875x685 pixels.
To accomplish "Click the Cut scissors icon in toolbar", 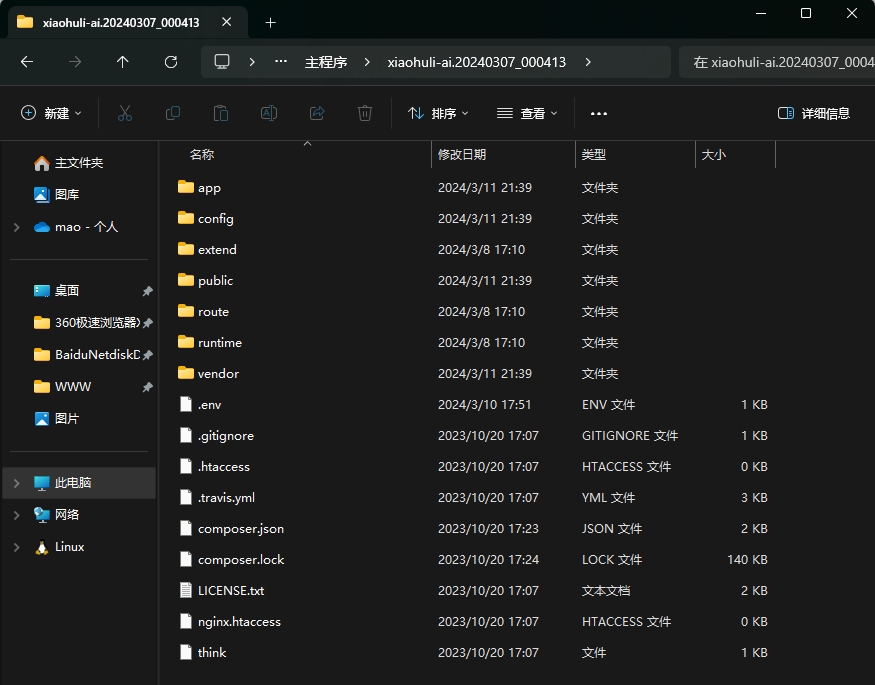I will tap(125, 114).
